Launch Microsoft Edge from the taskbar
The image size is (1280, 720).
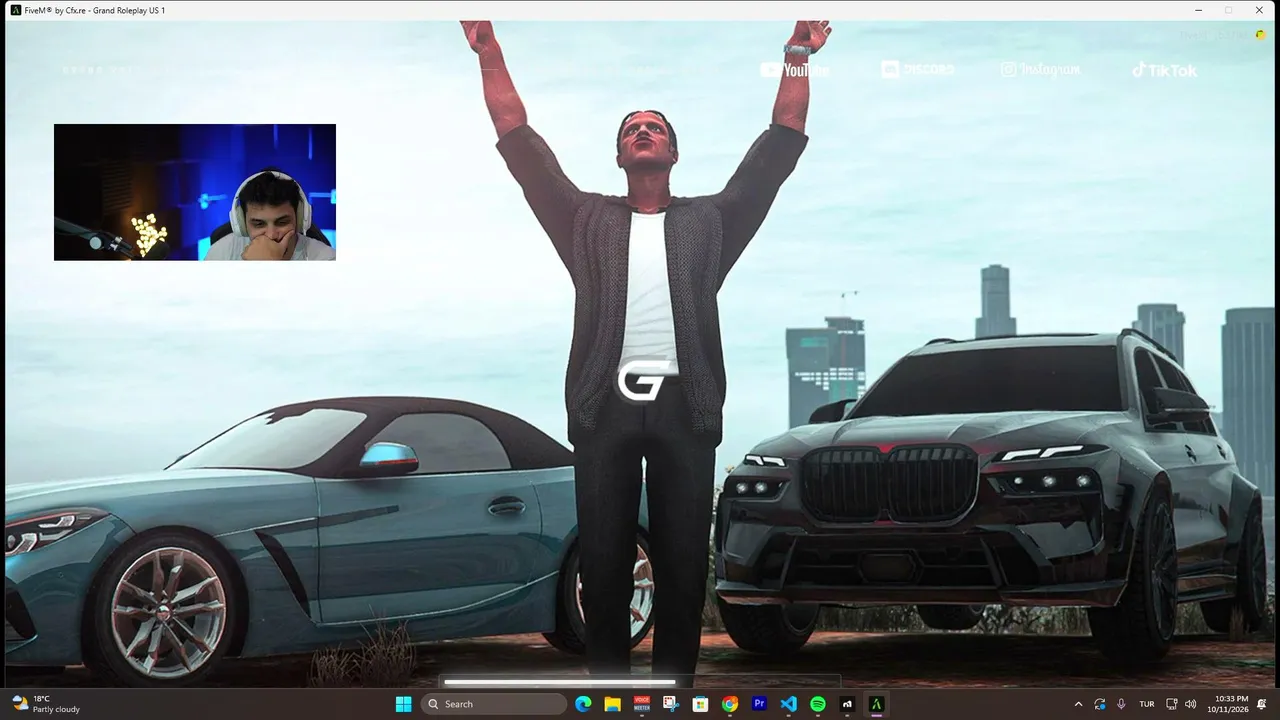584,704
